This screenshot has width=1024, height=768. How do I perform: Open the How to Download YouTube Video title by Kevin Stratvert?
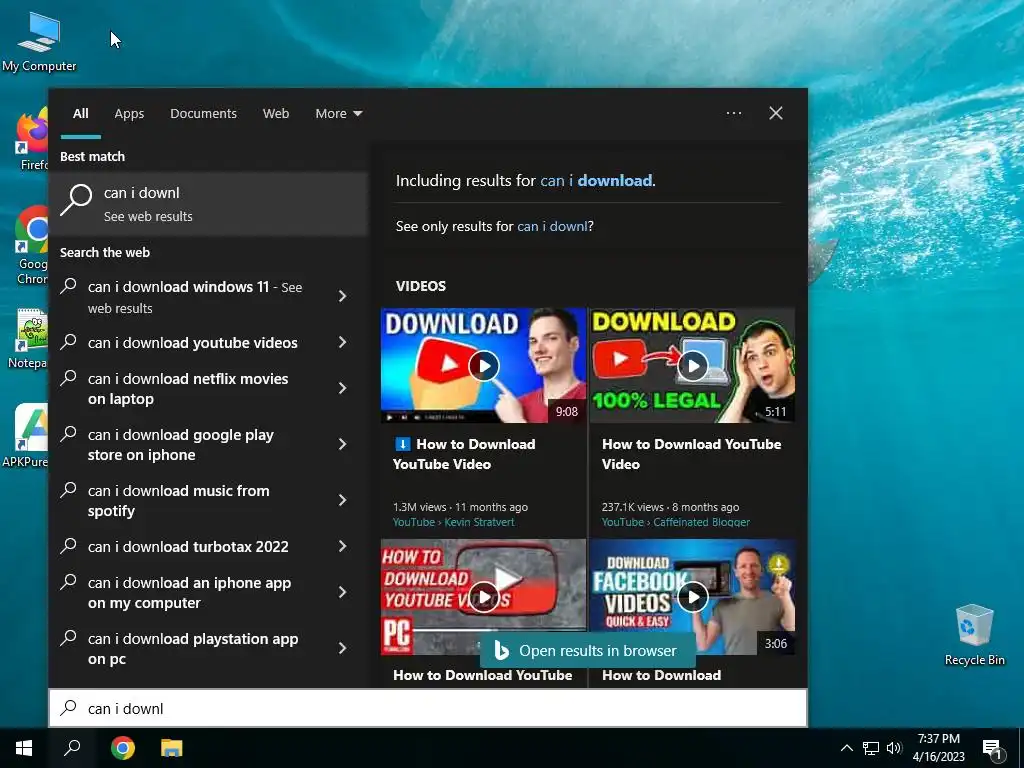(x=464, y=454)
